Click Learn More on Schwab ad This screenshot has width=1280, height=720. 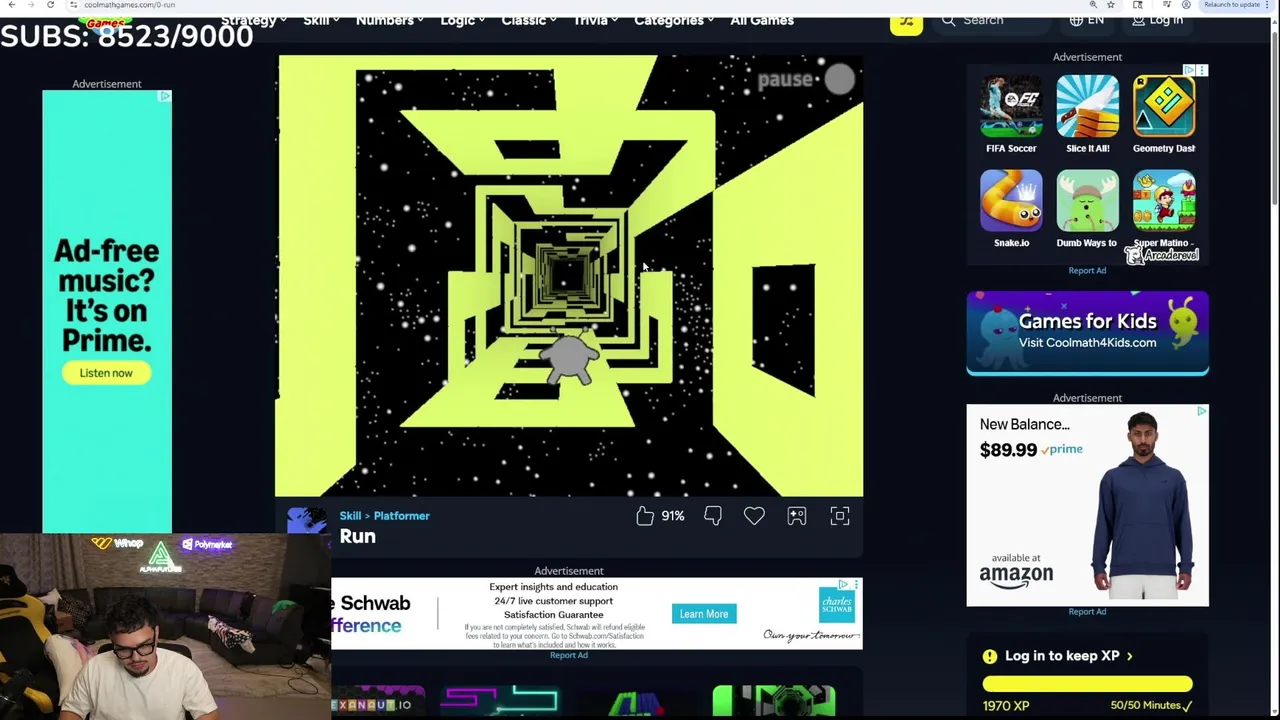click(704, 614)
